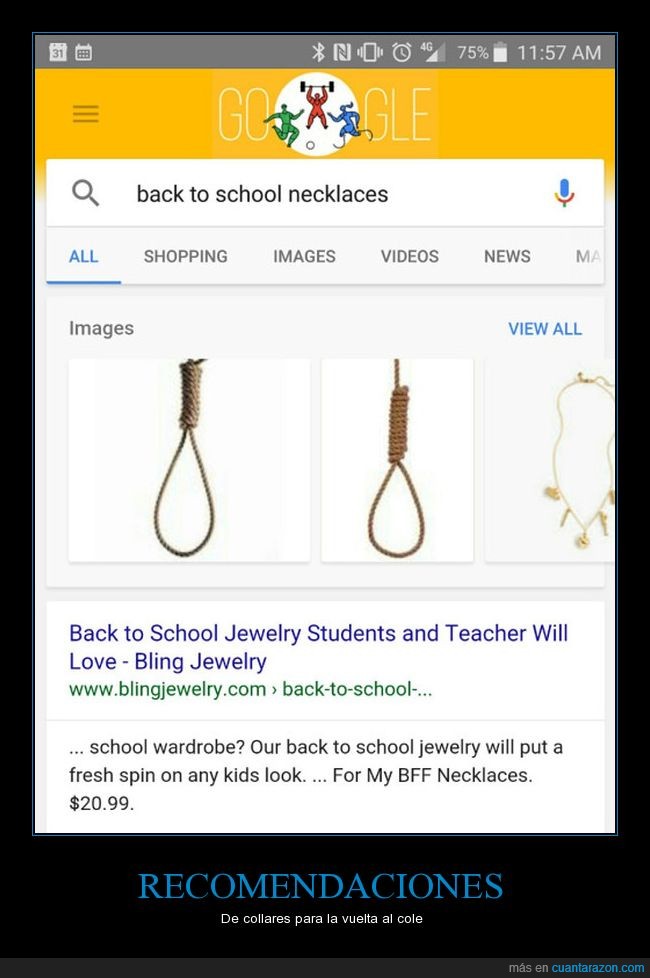Viewport: 650px width, 978px height.
Task: Visit cuantarazon.com link in footer
Action: (x=598, y=967)
